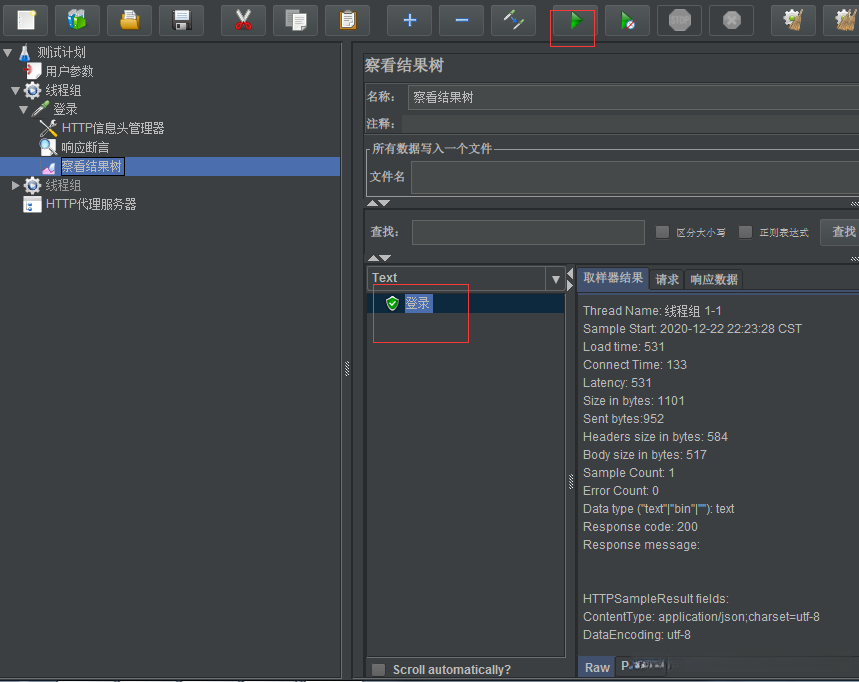Click Start no pauses icon
Viewport: 859px width, 682px height.
(x=627, y=21)
